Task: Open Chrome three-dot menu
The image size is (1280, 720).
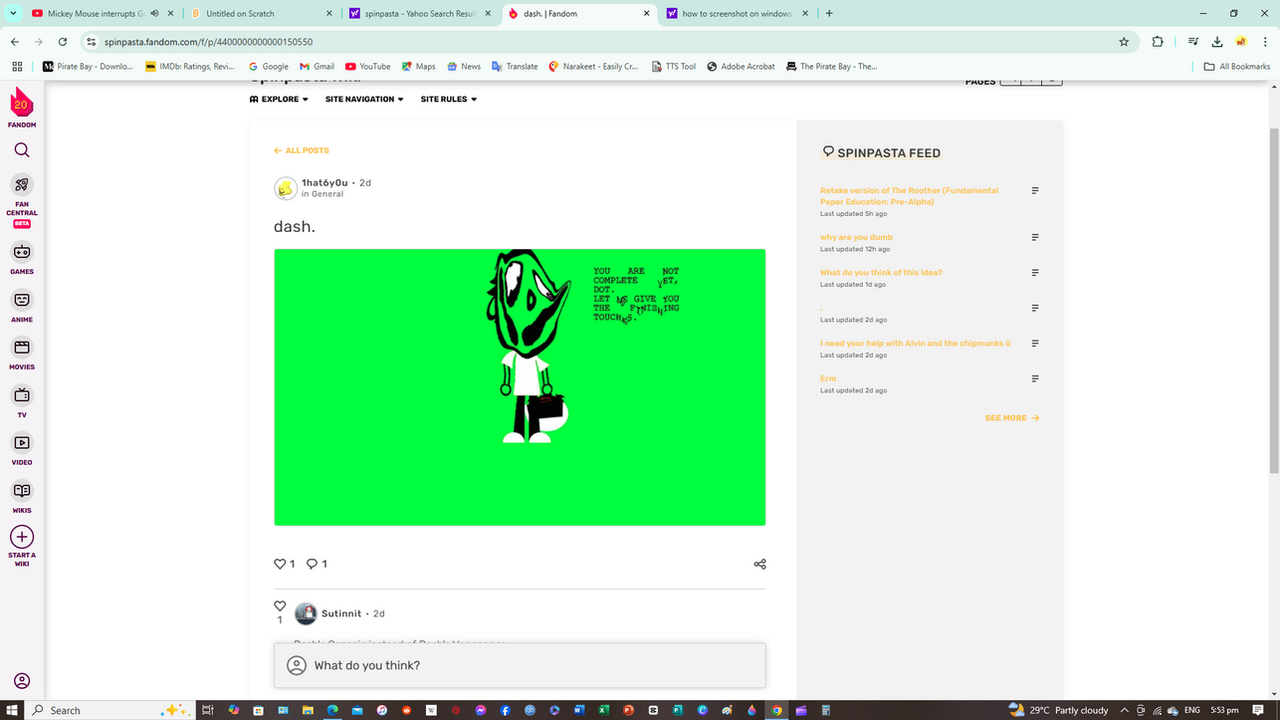Action: 1264,42
